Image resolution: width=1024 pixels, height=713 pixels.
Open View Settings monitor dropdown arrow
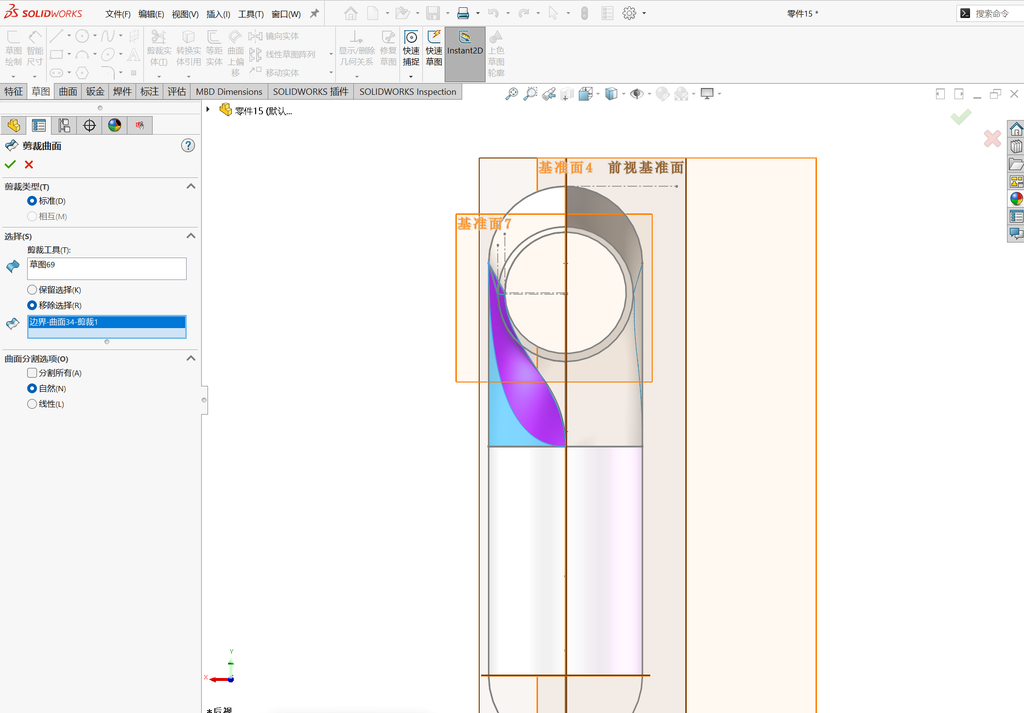click(720, 94)
